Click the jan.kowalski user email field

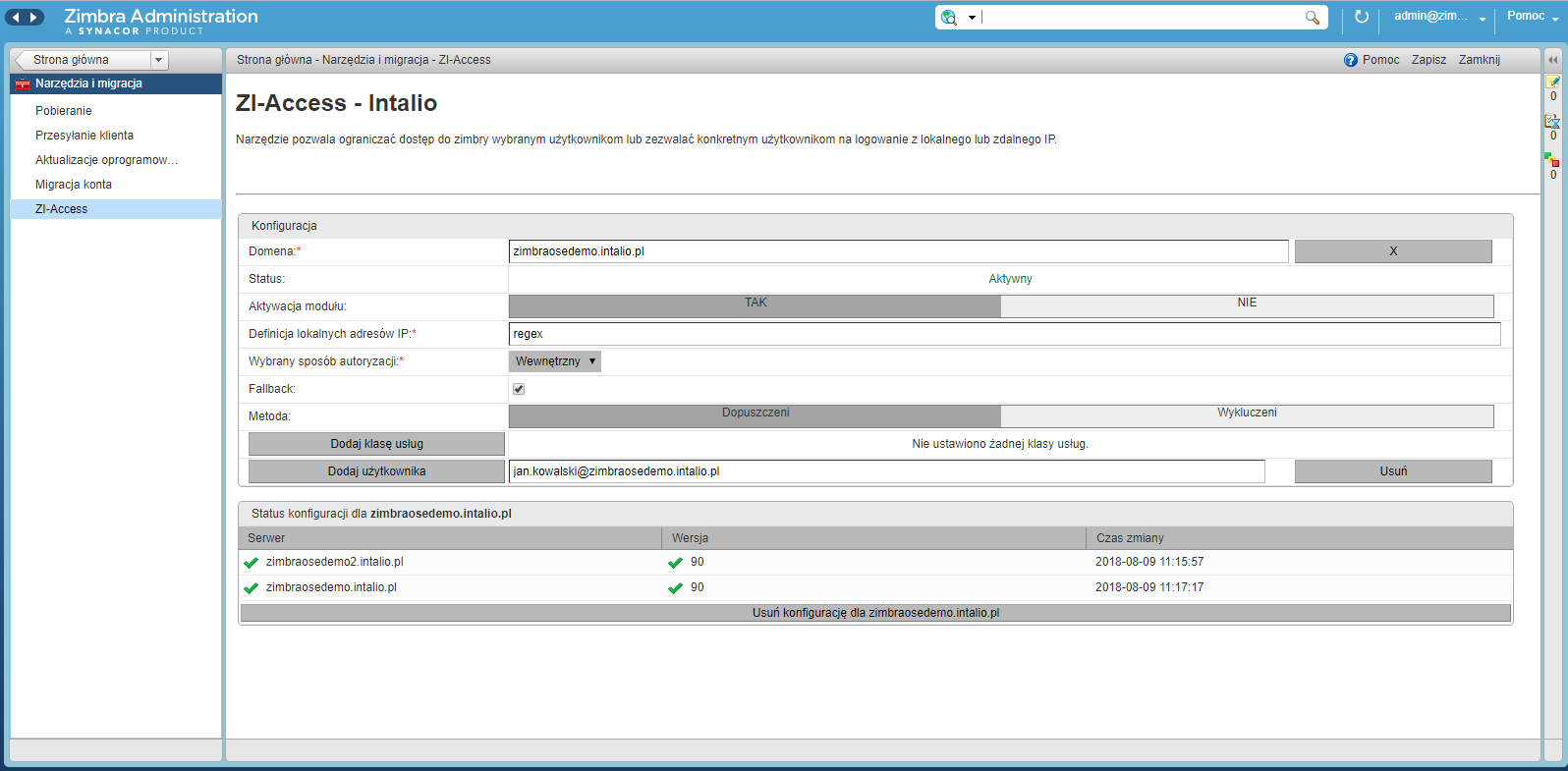[x=887, y=471]
